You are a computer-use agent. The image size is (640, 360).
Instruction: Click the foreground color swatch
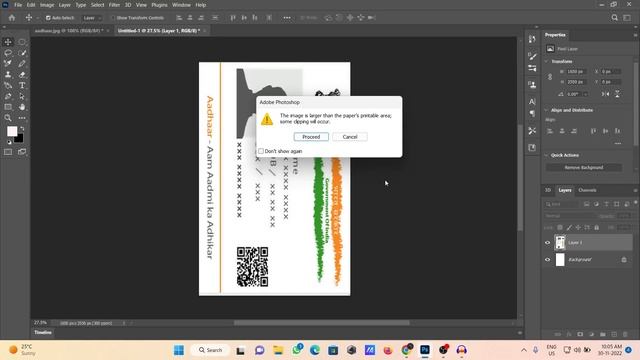point(12,131)
